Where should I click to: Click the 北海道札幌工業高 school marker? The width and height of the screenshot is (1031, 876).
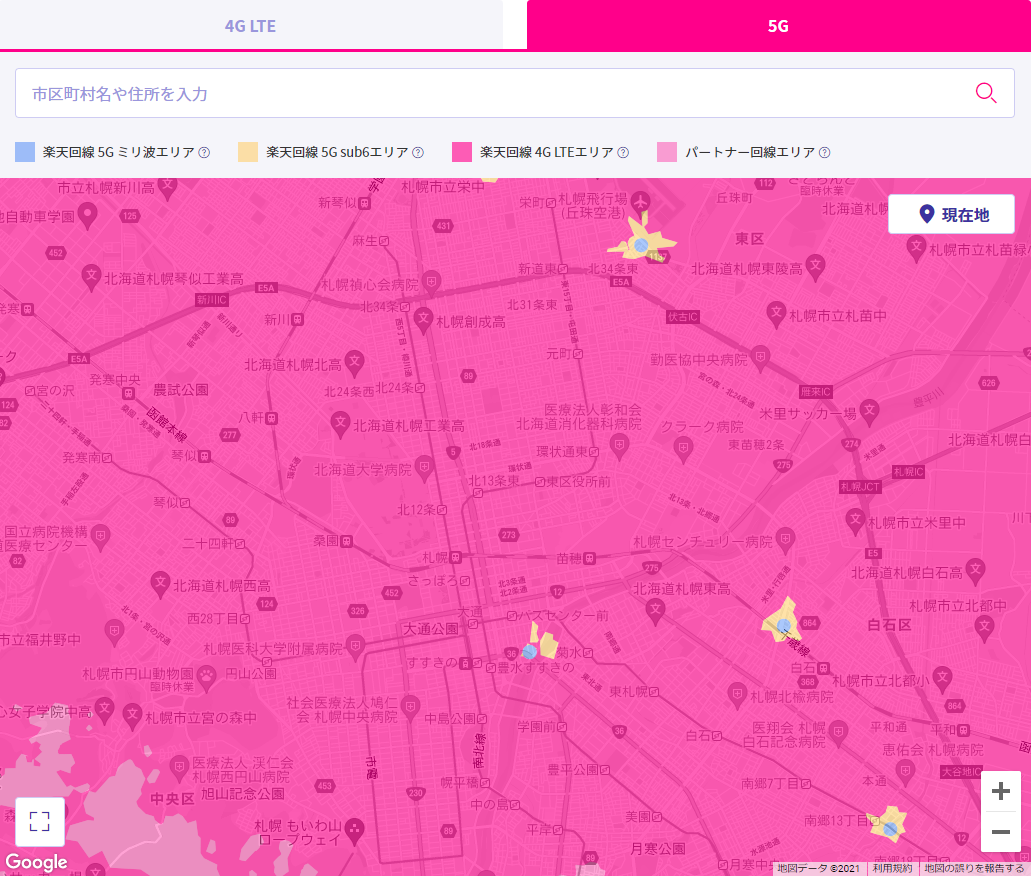339,424
